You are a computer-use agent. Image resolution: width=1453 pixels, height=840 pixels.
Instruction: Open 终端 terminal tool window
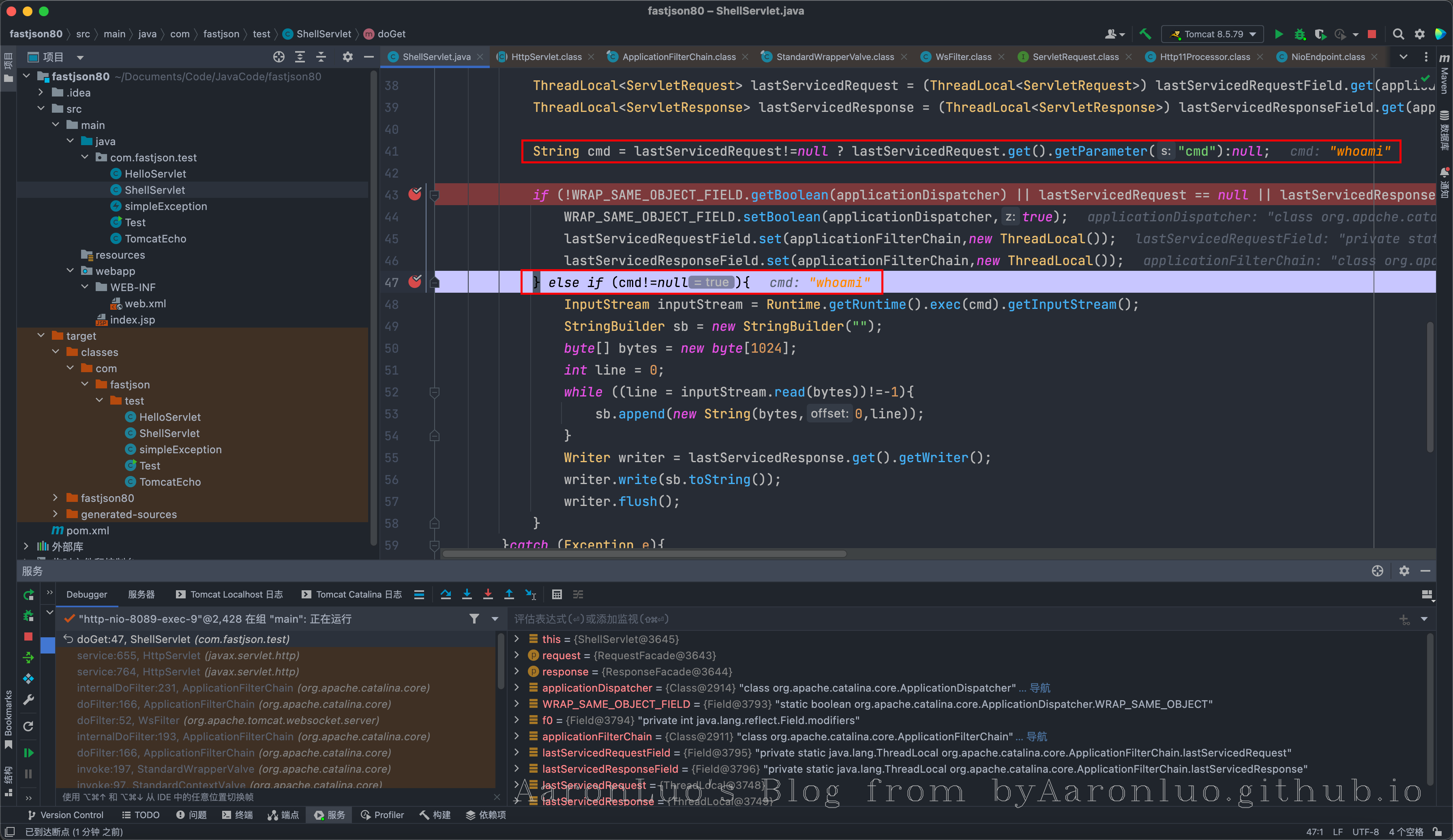coord(237,814)
